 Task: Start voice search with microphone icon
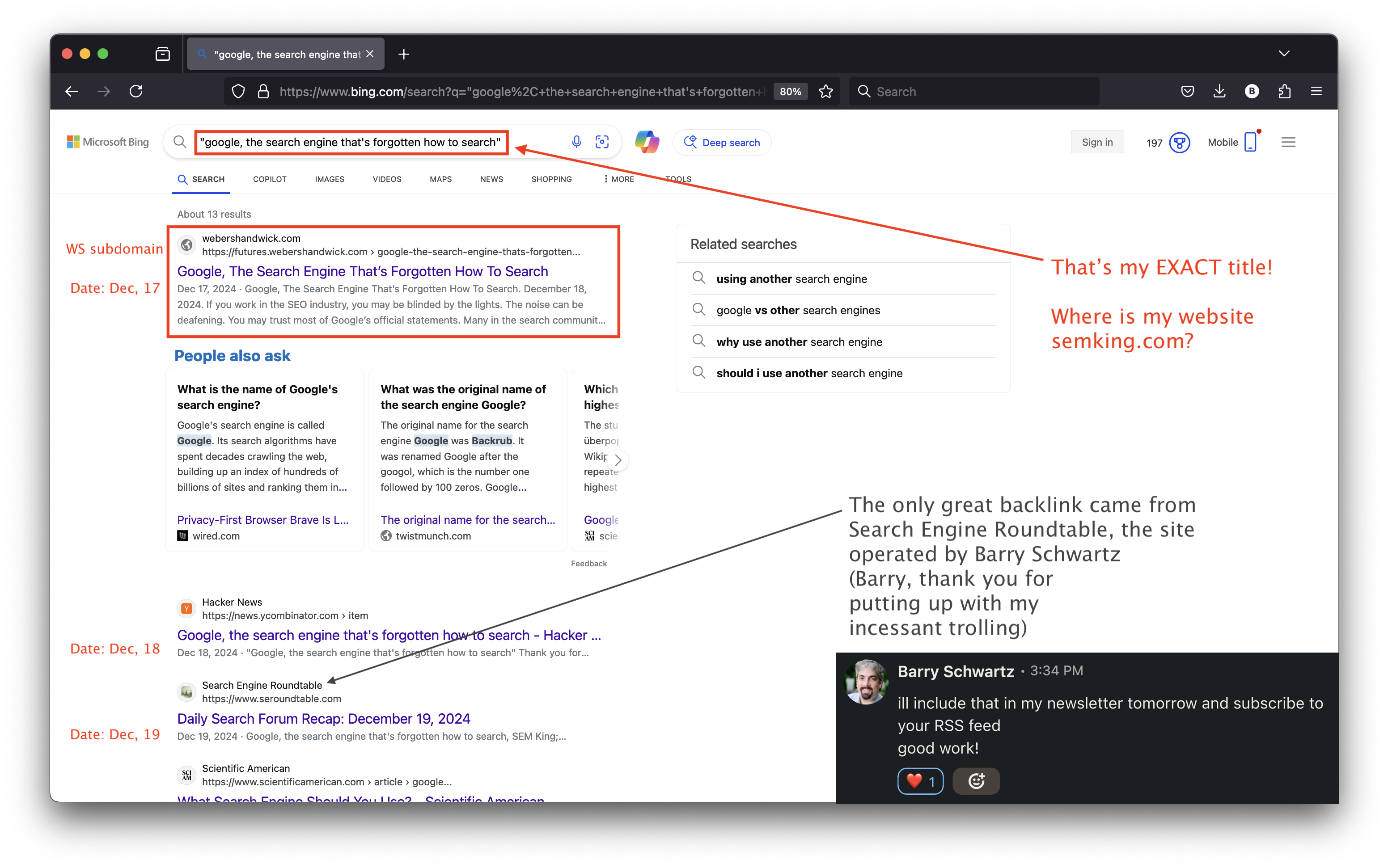pyautogui.click(x=576, y=142)
